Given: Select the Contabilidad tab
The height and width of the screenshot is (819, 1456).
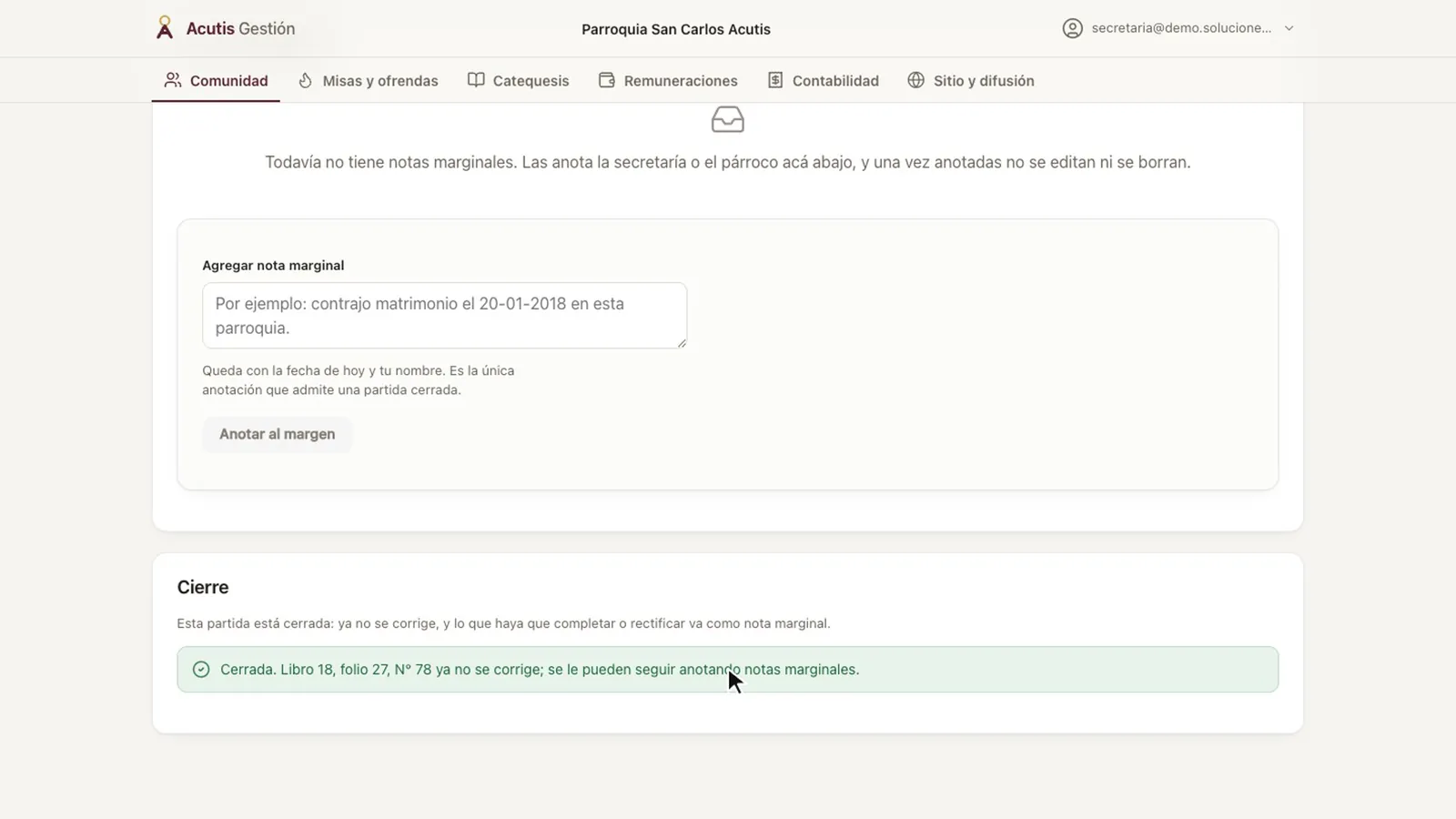Looking at the screenshot, I should click(x=823, y=80).
